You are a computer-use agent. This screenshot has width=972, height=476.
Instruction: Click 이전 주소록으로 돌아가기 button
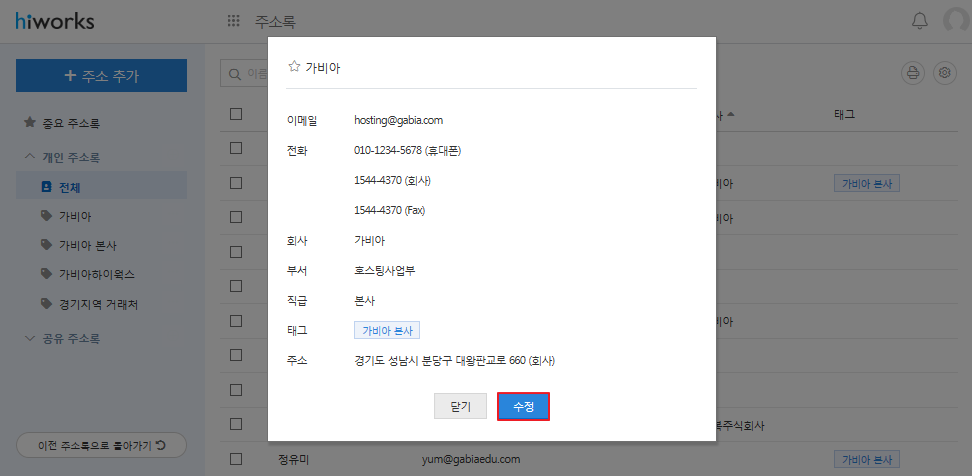(101, 444)
